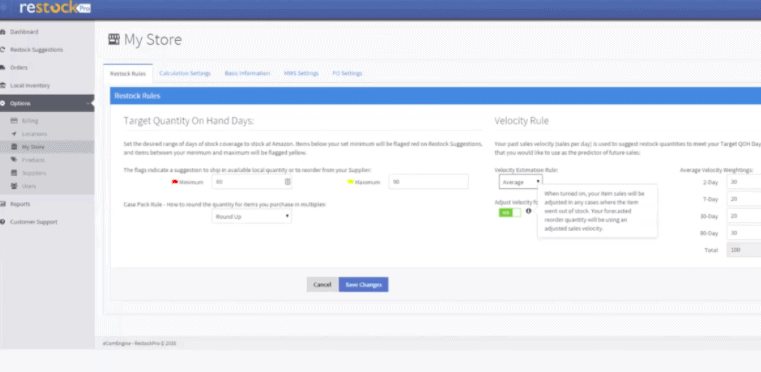Open the Case Pack Rule Round Up dropdown
Screen dimensions: 761x372
click(x=251, y=217)
